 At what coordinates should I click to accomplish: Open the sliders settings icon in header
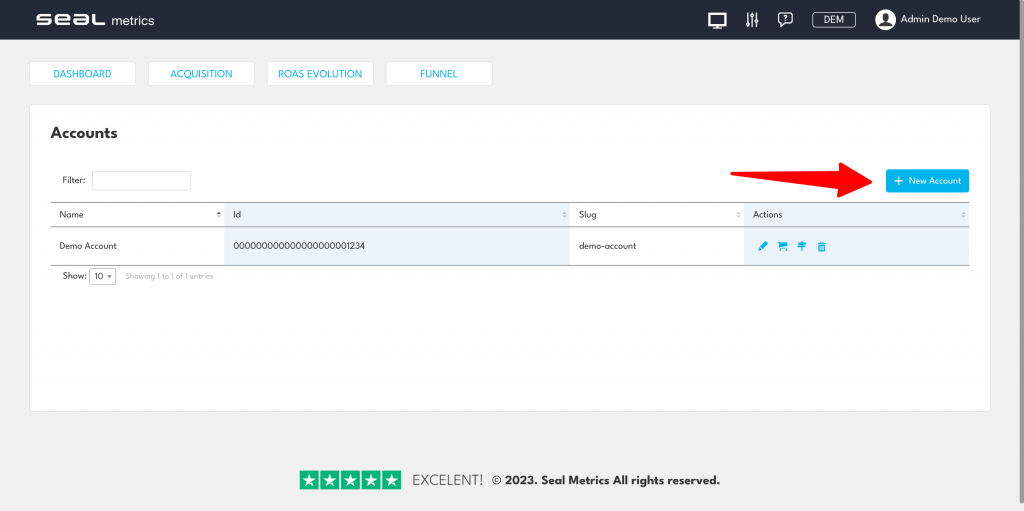point(752,20)
